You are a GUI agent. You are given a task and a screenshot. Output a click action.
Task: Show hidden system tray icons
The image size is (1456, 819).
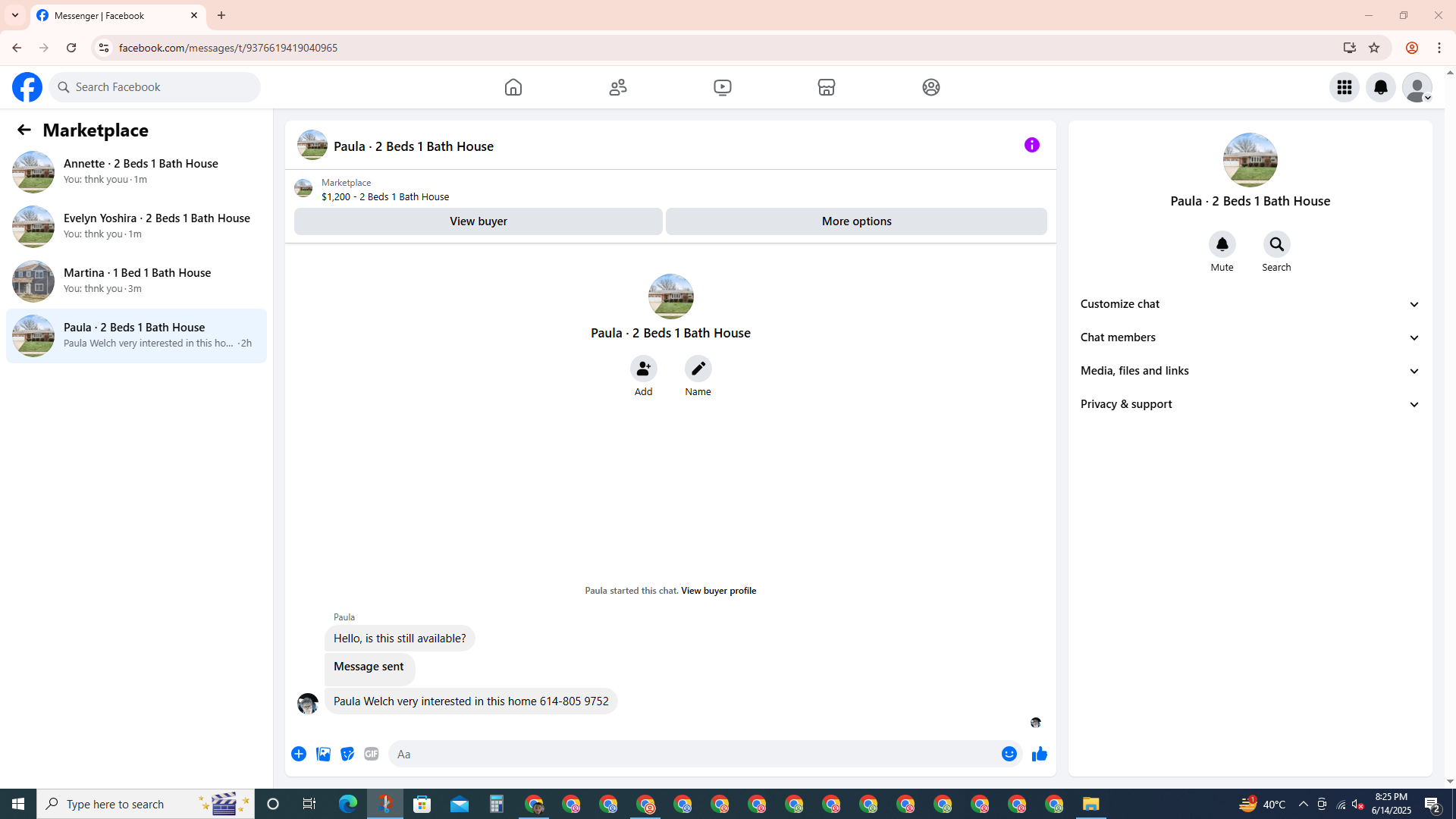click(1303, 804)
